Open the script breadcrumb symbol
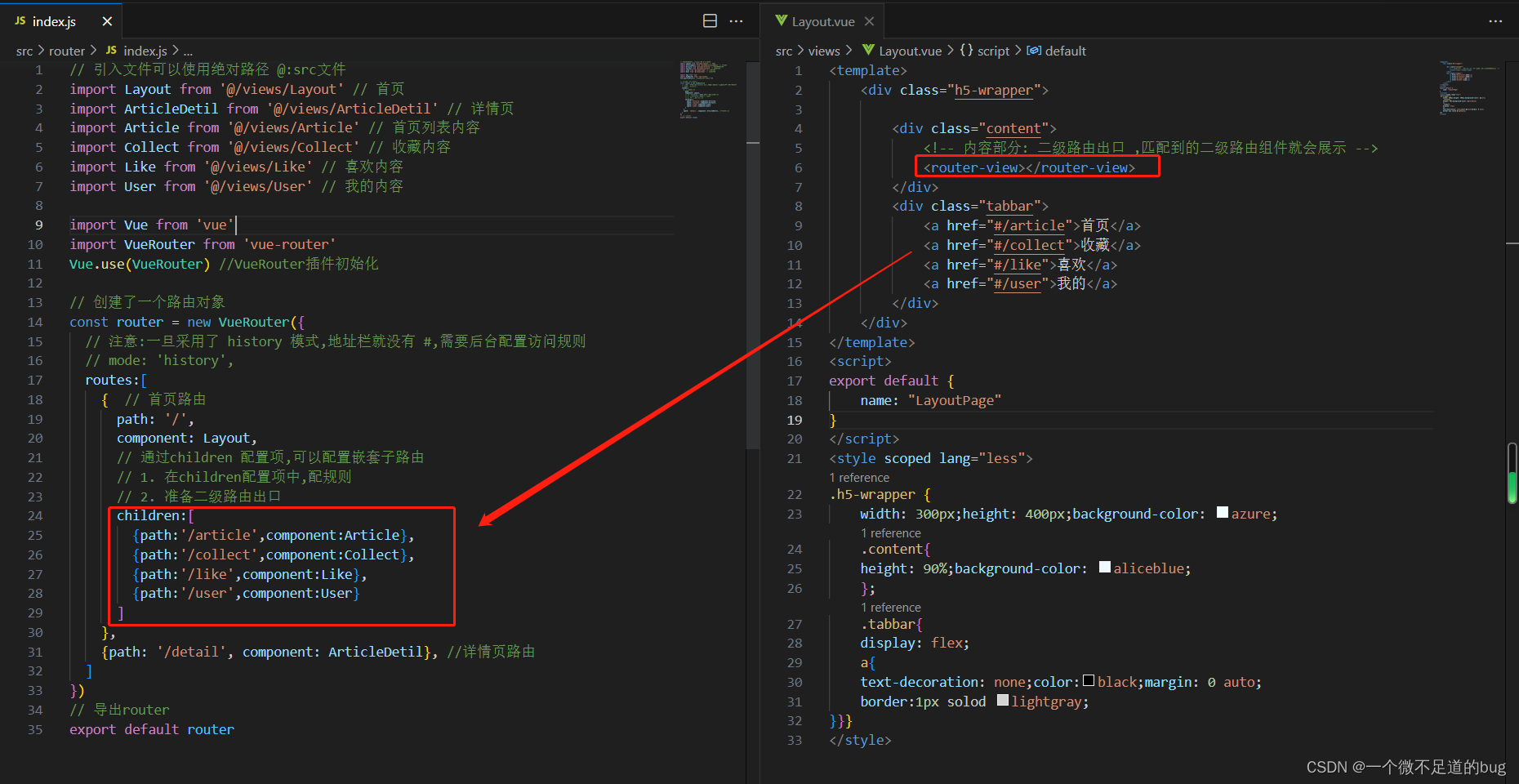The height and width of the screenshot is (784, 1519). [985, 51]
